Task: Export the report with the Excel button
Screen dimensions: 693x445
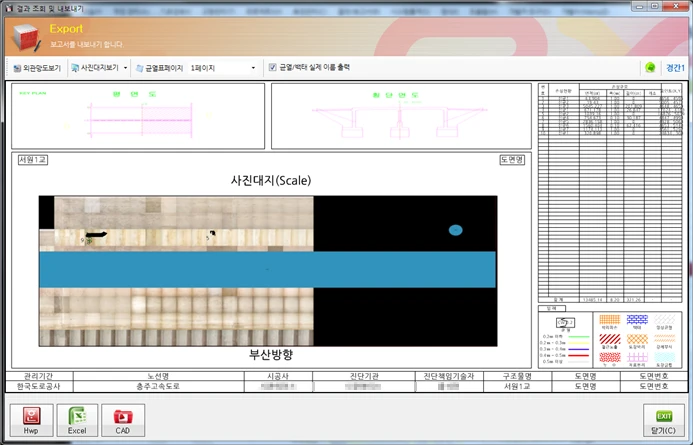Action: (77, 420)
